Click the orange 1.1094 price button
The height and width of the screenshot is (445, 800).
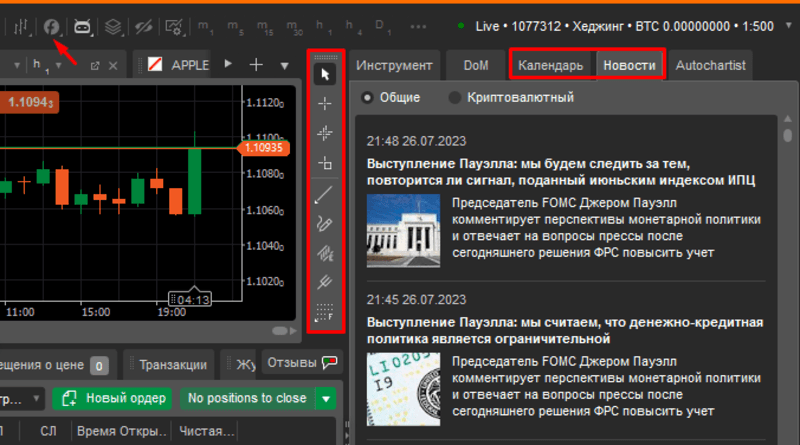point(30,103)
